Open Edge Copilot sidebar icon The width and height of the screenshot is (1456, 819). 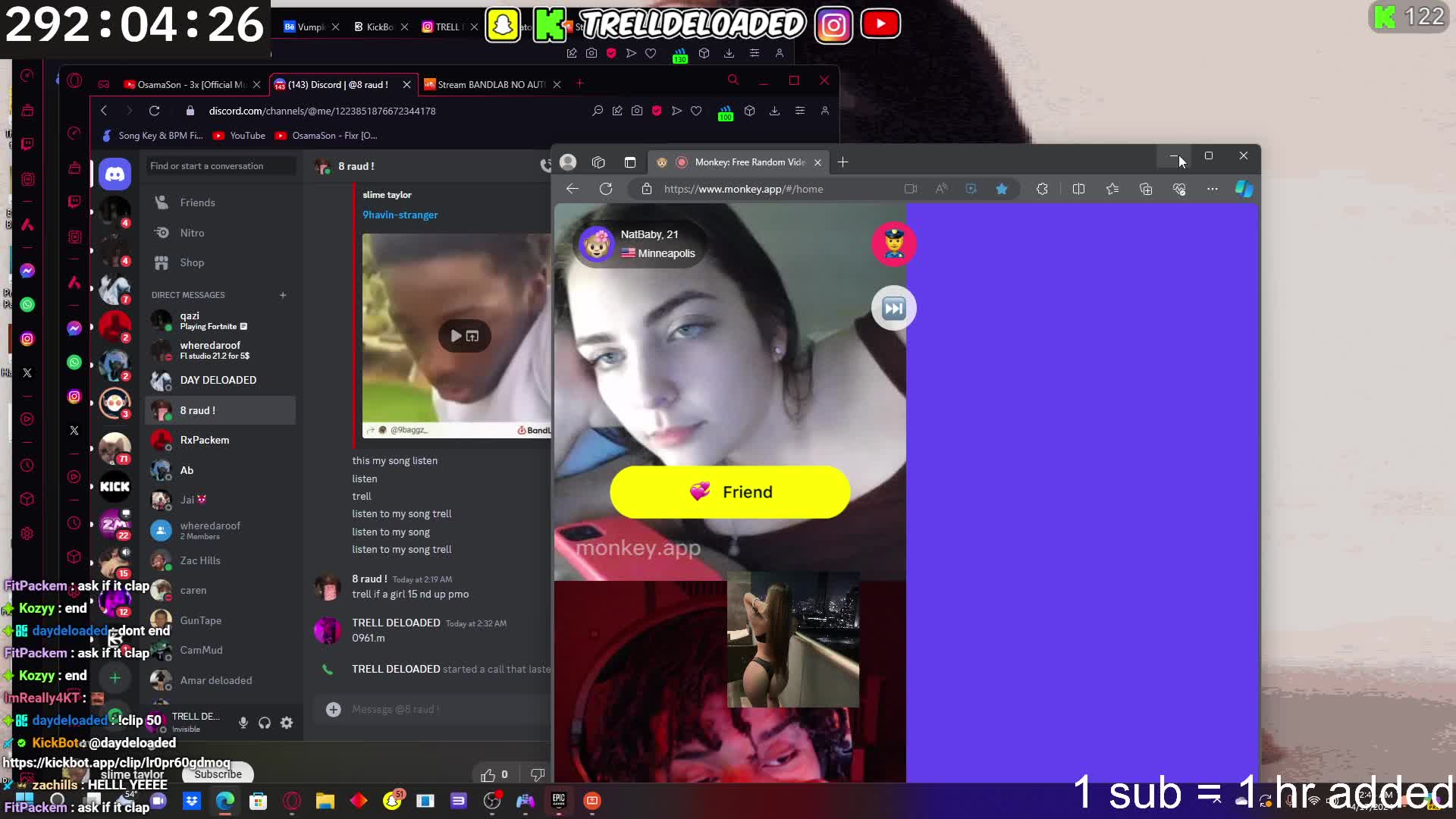point(1244,189)
